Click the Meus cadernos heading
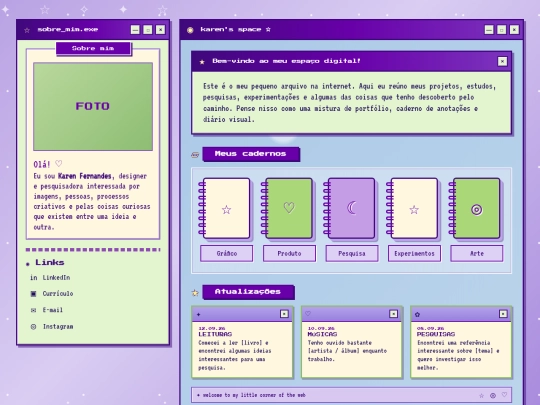Image resolution: width=540 pixels, height=405 pixels. click(251, 154)
